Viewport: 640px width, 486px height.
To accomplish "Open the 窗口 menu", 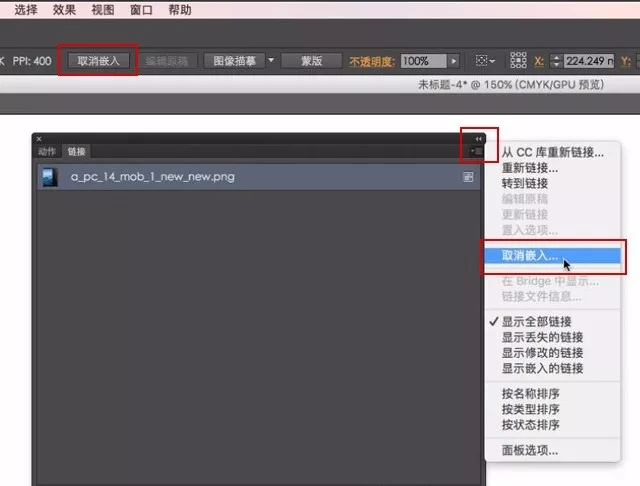I will pyautogui.click(x=141, y=9).
